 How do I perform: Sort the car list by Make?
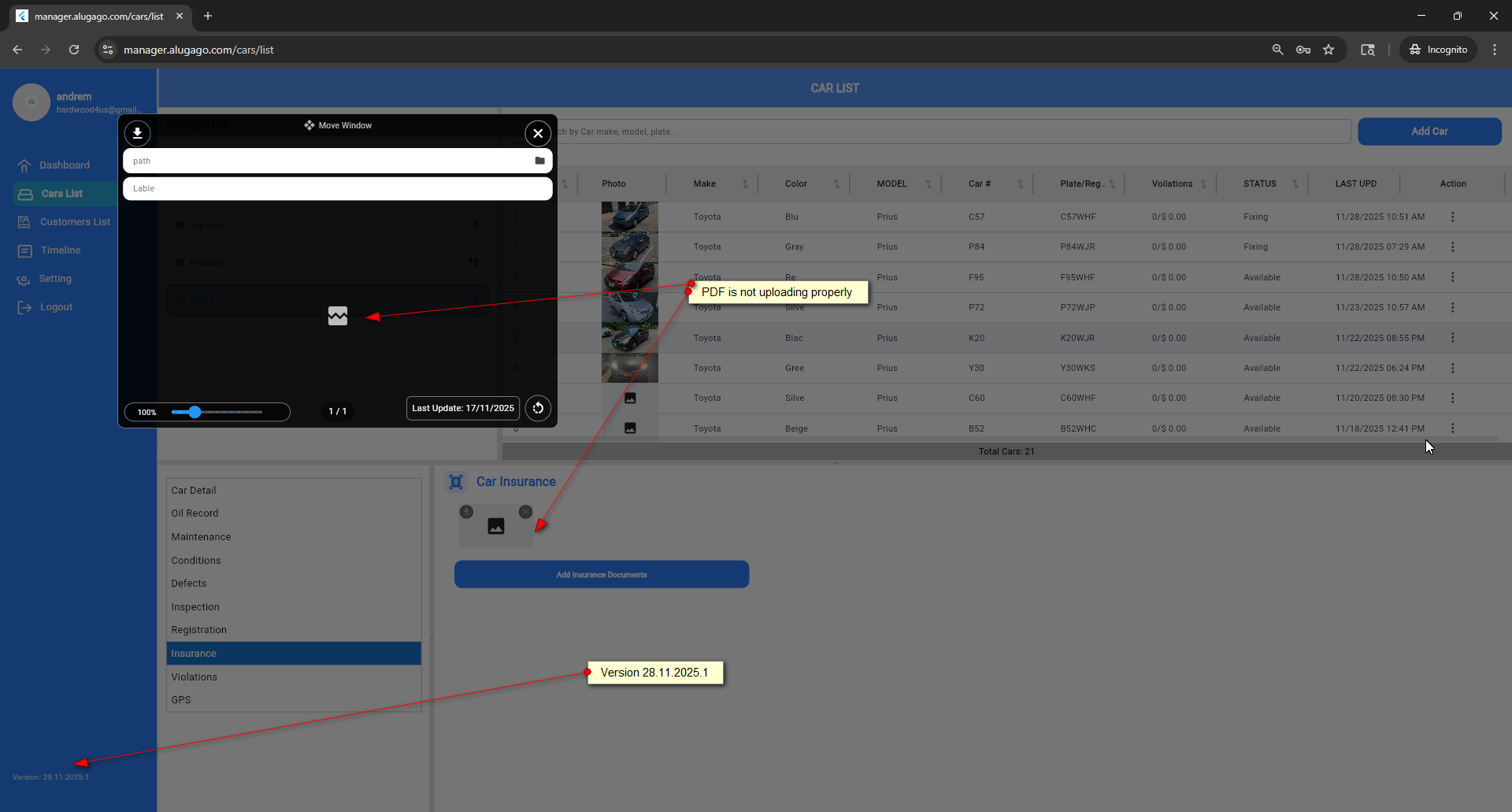(744, 184)
